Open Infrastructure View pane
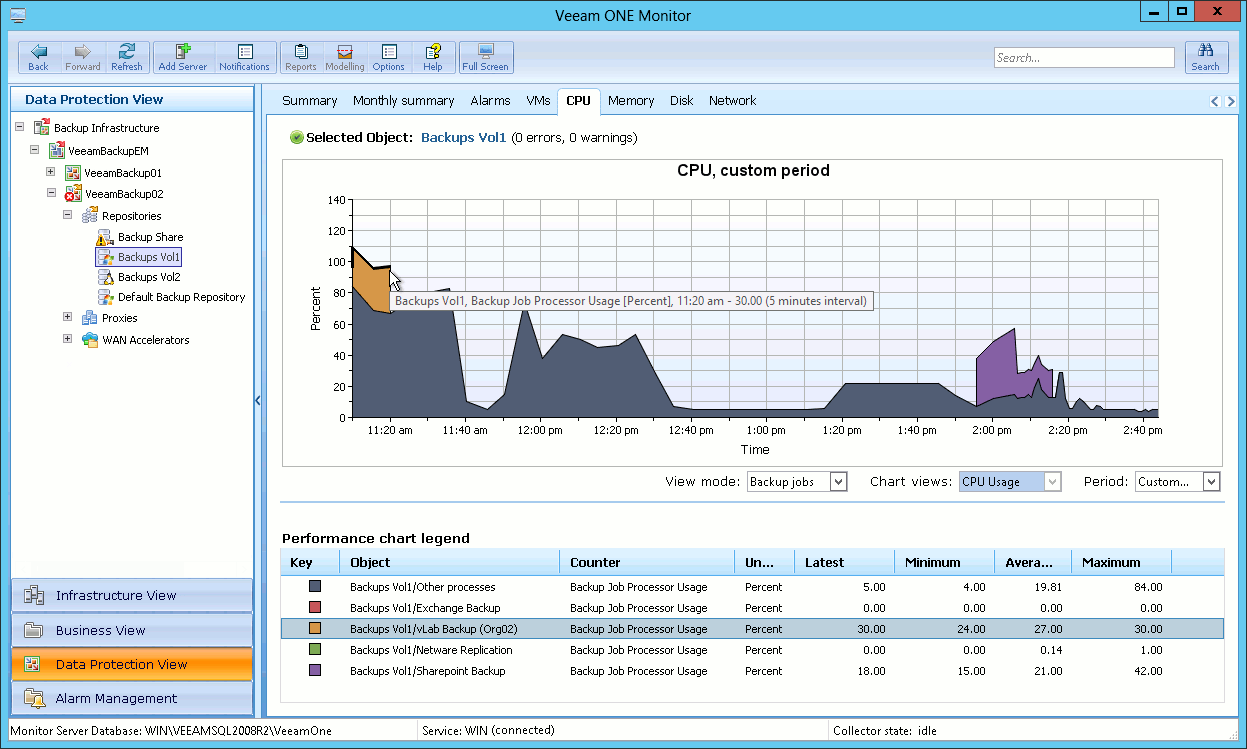The height and width of the screenshot is (749, 1247). click(132, 596)
